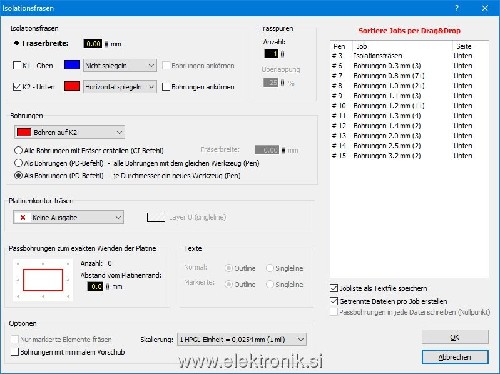Enable Bohrungen ankörnen for K2 - Unten

point(166,87)
